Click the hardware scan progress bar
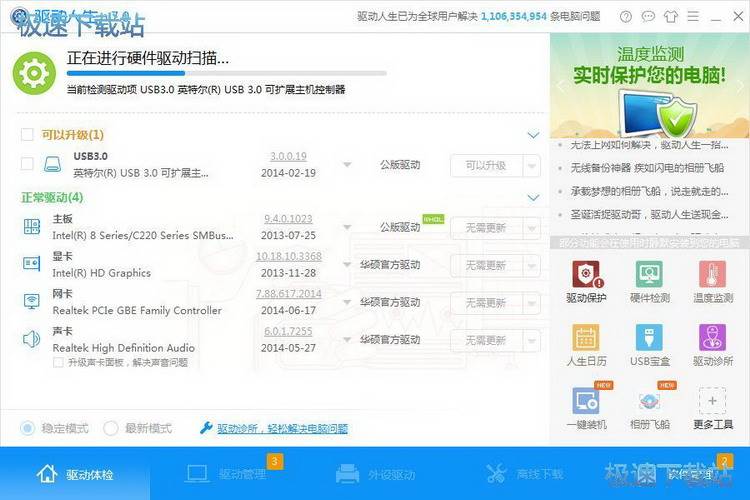 click(x=227, y=74)
